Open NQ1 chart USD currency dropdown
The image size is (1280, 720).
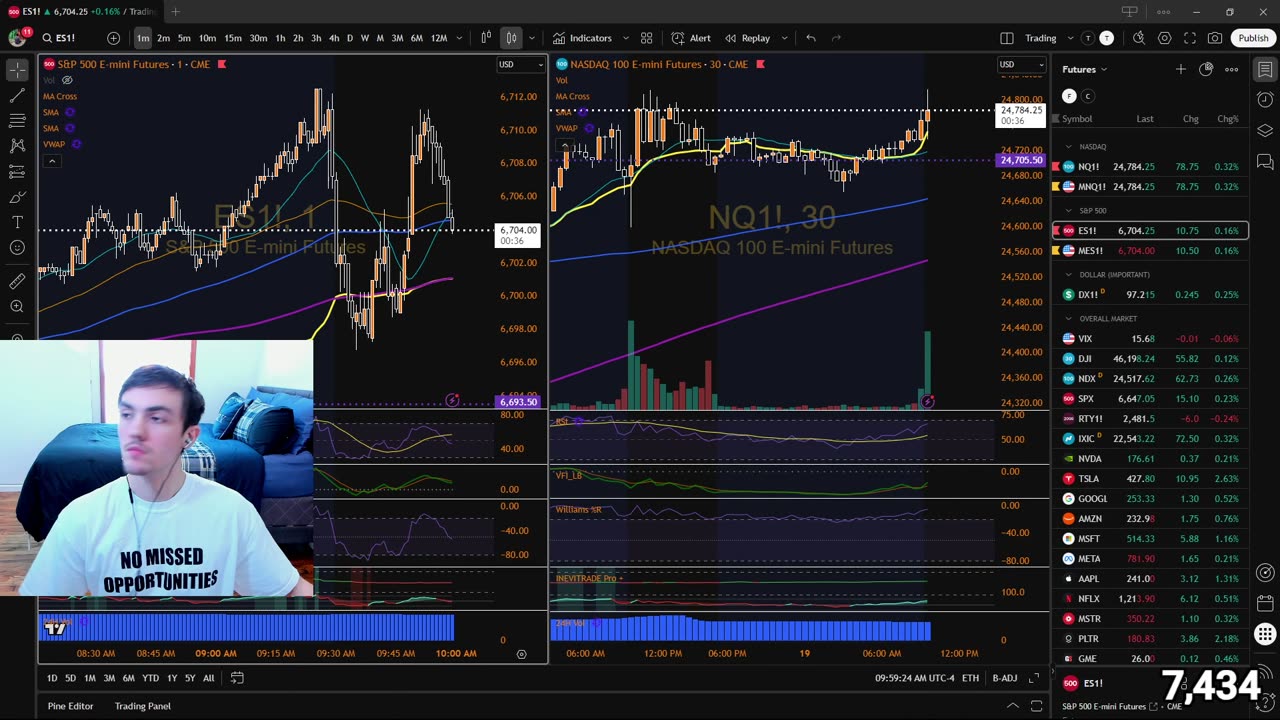tap(1021, 64)
